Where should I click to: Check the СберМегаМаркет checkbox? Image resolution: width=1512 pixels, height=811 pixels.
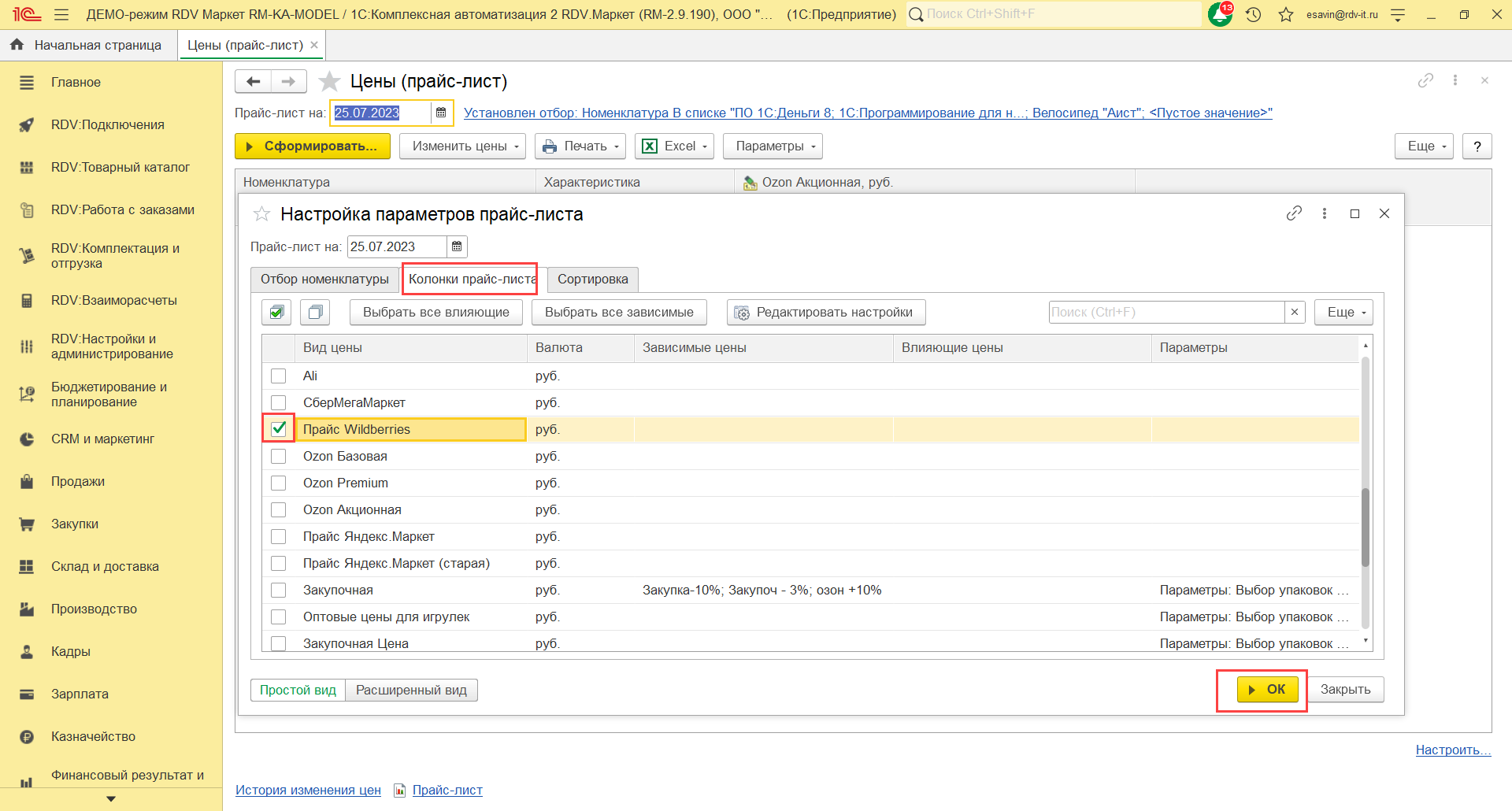pyautogui.click(x=279, y=403)
